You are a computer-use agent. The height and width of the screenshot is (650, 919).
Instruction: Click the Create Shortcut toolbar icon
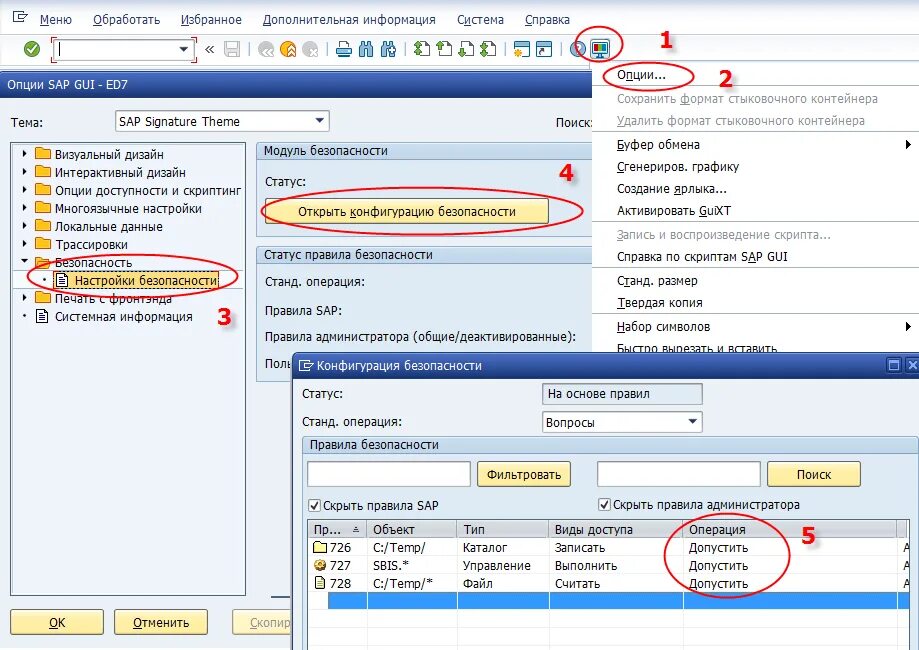544,49
